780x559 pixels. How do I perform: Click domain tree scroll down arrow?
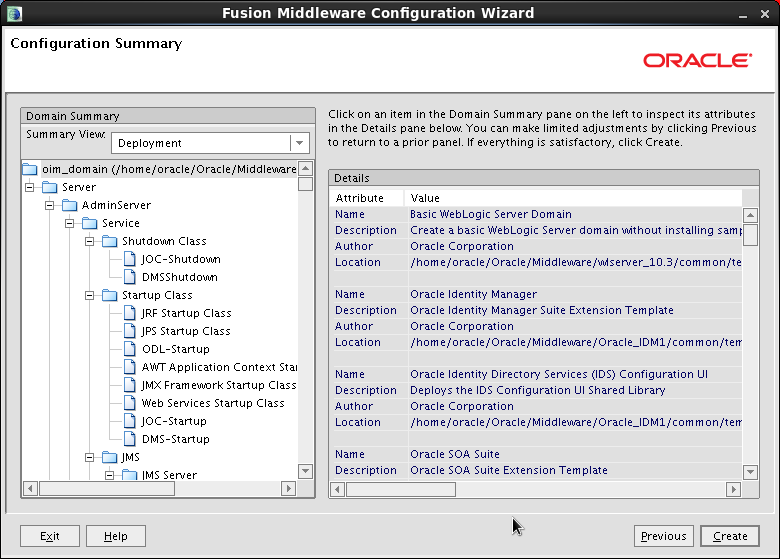[305, 470]
